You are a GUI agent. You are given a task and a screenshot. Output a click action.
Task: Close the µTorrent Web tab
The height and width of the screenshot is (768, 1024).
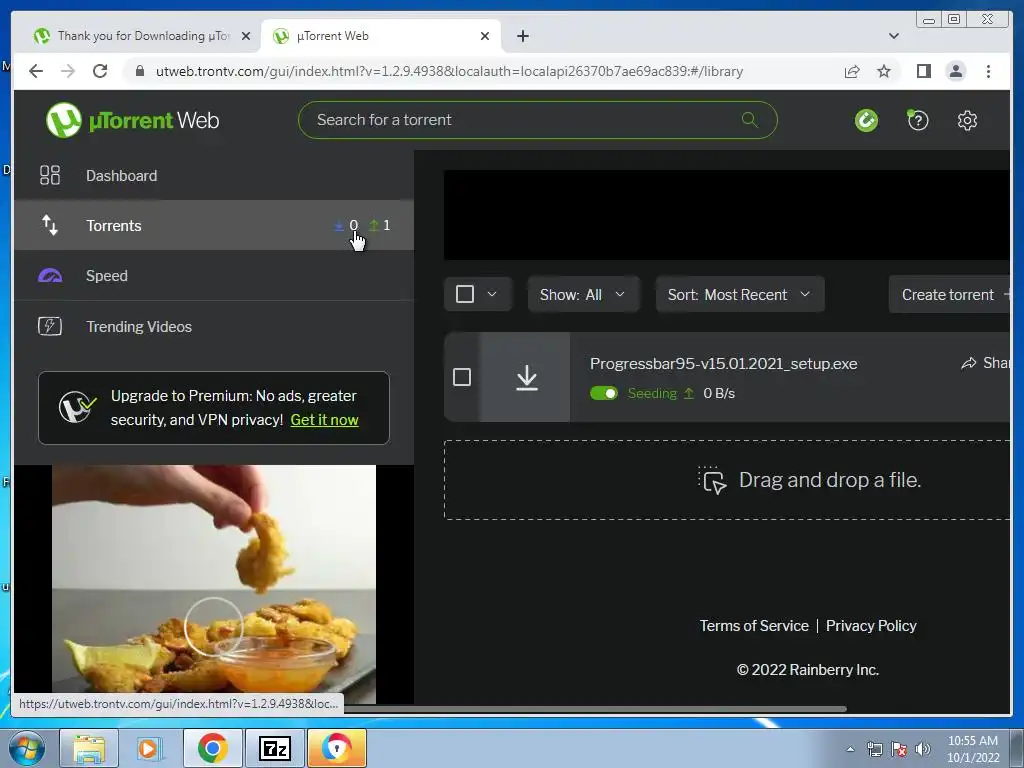(485, 36)
